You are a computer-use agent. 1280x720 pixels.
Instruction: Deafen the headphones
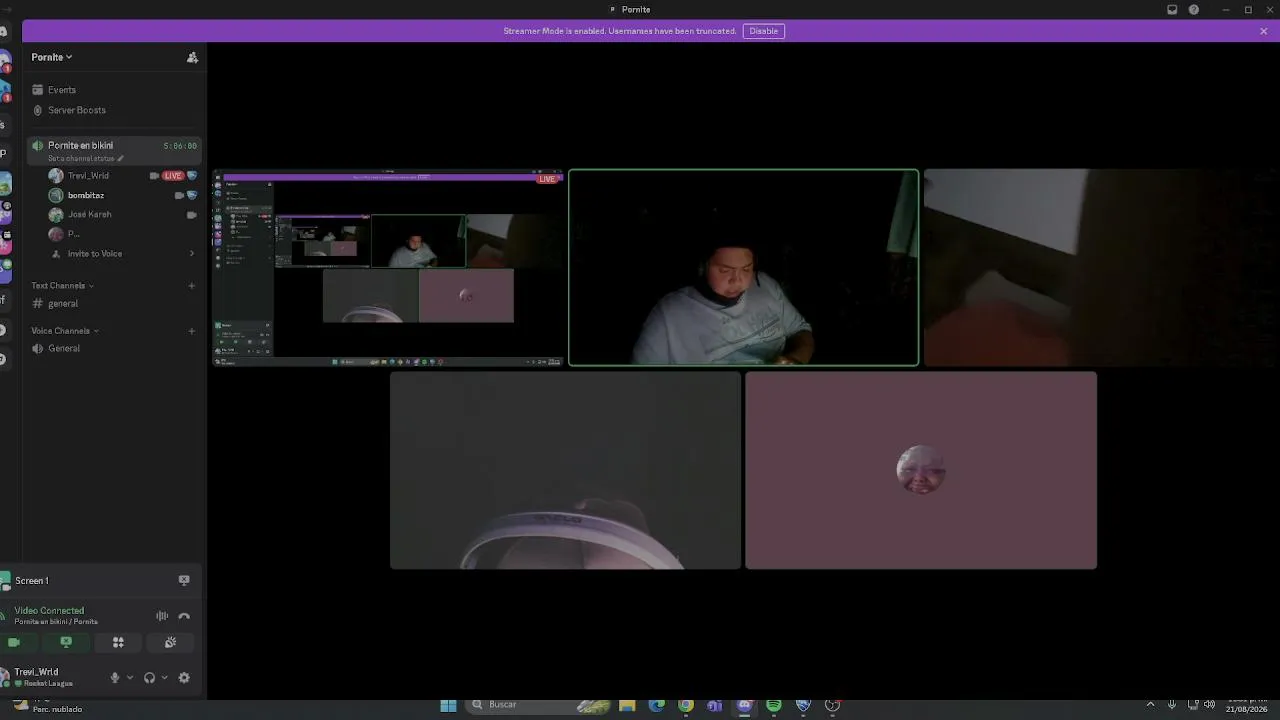point(149,678)
